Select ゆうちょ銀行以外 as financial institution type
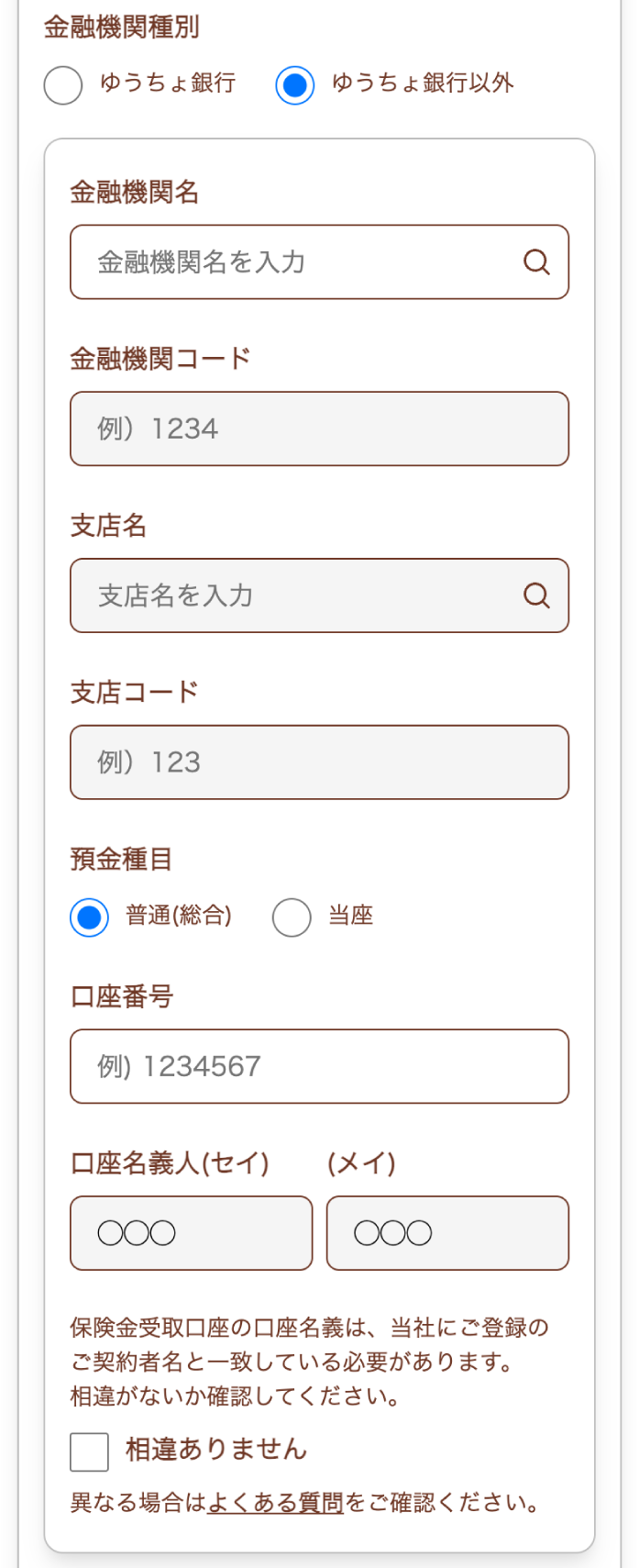The image size is (639, 1568). [294, 84]
